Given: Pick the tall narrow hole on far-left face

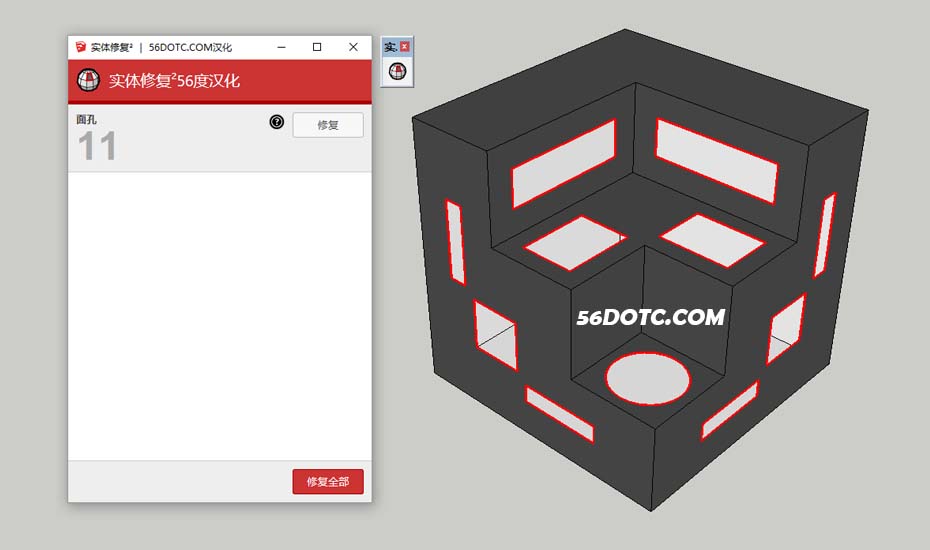Looking at the screenshot, I should pos(455,242).
